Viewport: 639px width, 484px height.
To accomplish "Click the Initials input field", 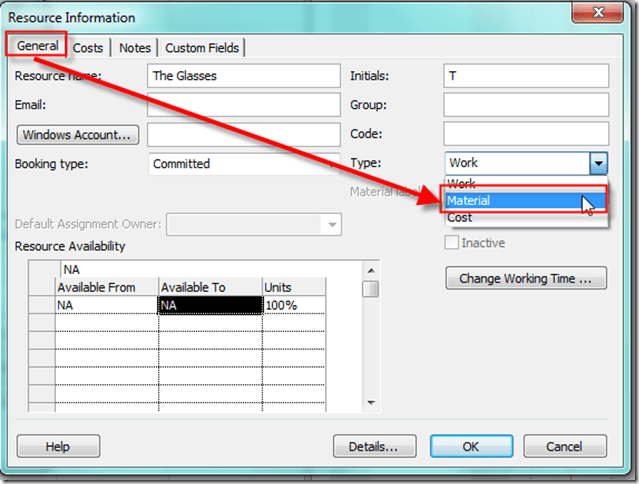I will pyautogui.click(x=526, y=76).
